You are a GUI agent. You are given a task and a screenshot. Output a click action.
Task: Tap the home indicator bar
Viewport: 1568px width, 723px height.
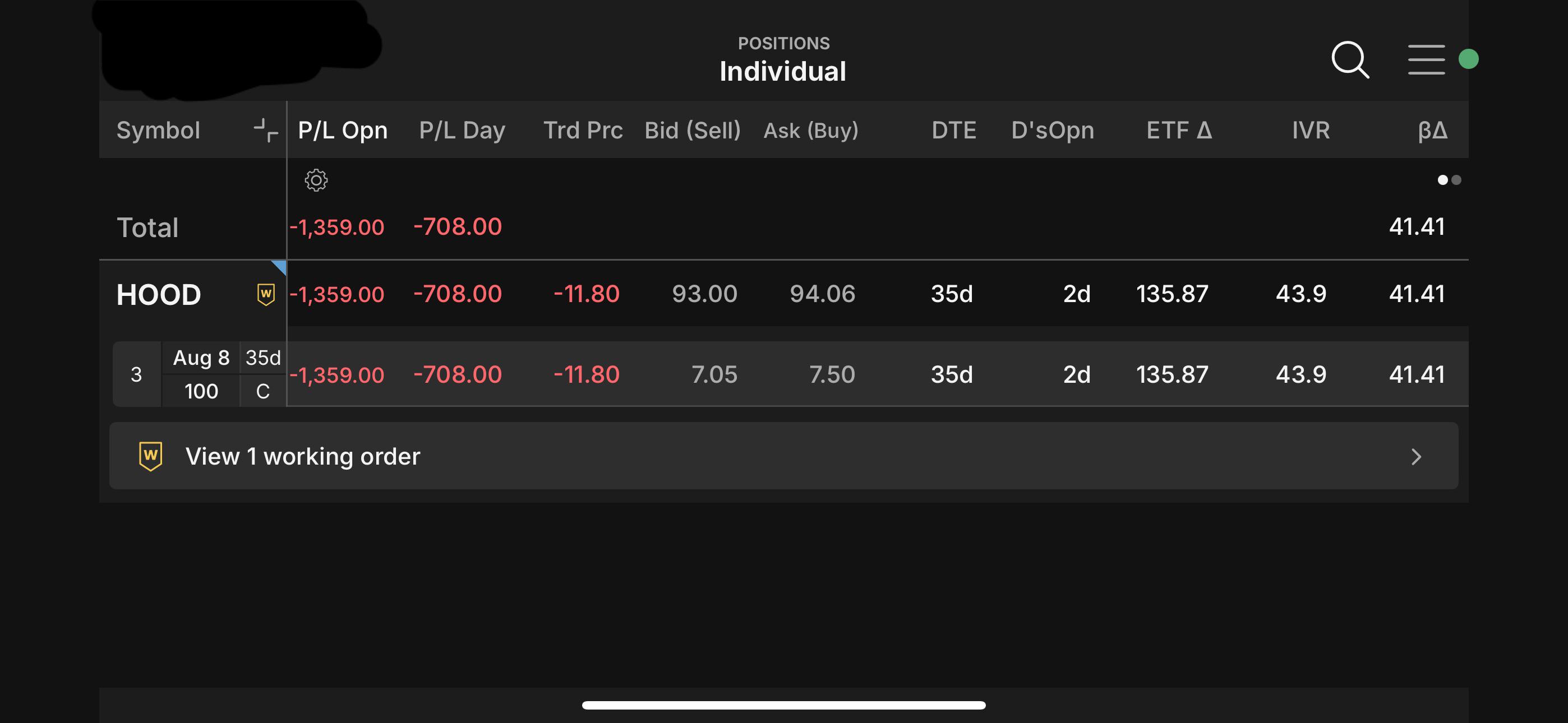point(783,705)
